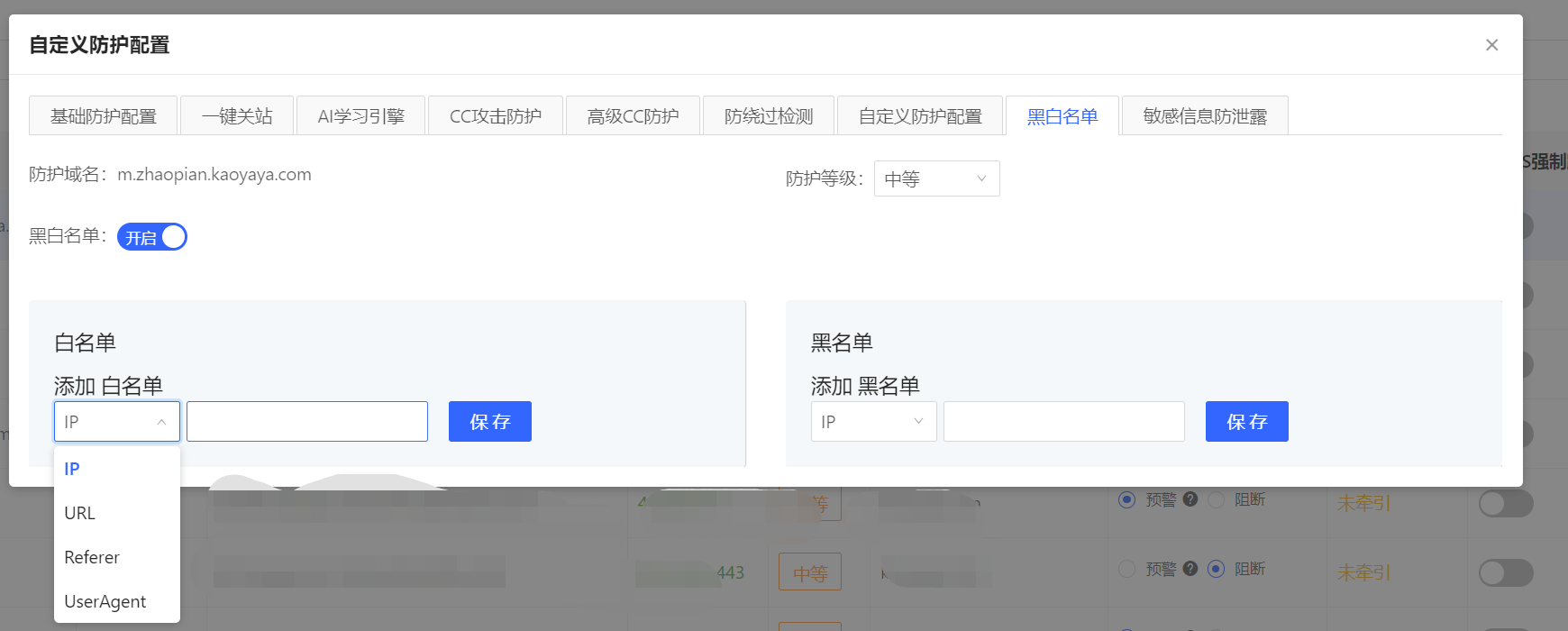Close the 自定义防护配置 dialog
The width and height of the screenshot is (1568, 631).
point(1491,45)
